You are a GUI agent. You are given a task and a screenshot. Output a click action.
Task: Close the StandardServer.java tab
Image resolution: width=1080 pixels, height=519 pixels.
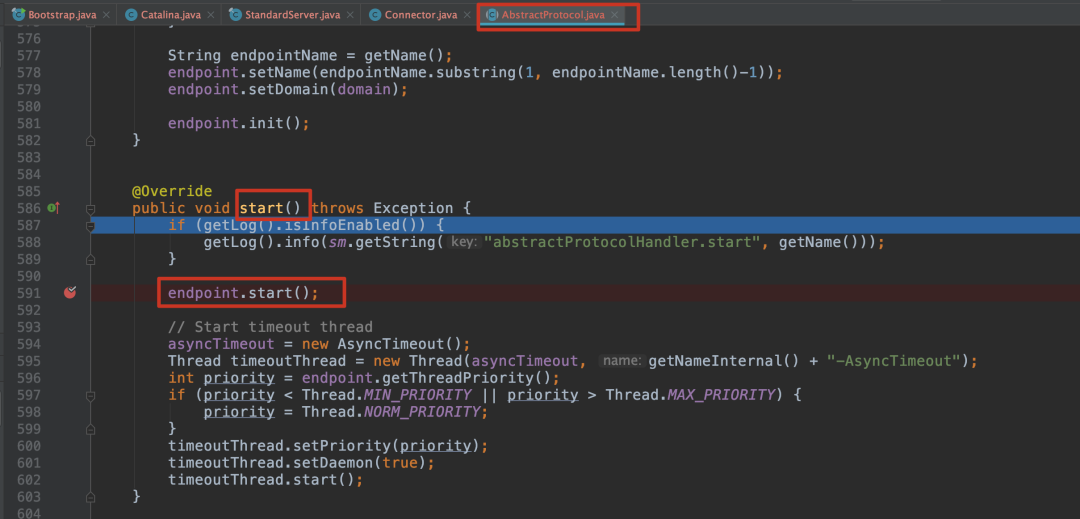tap(352, 14)
